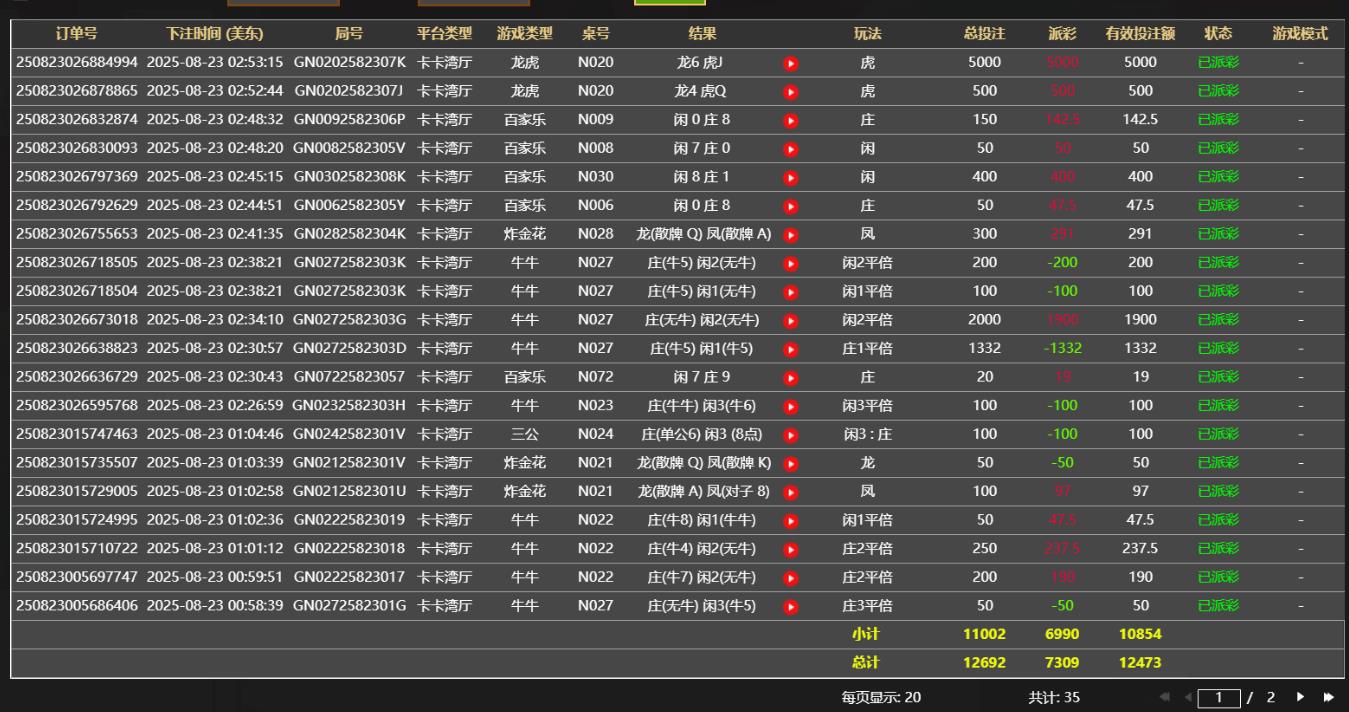Open replay for round GN0212582301U

pyautogui.click(x=791, y=492)
